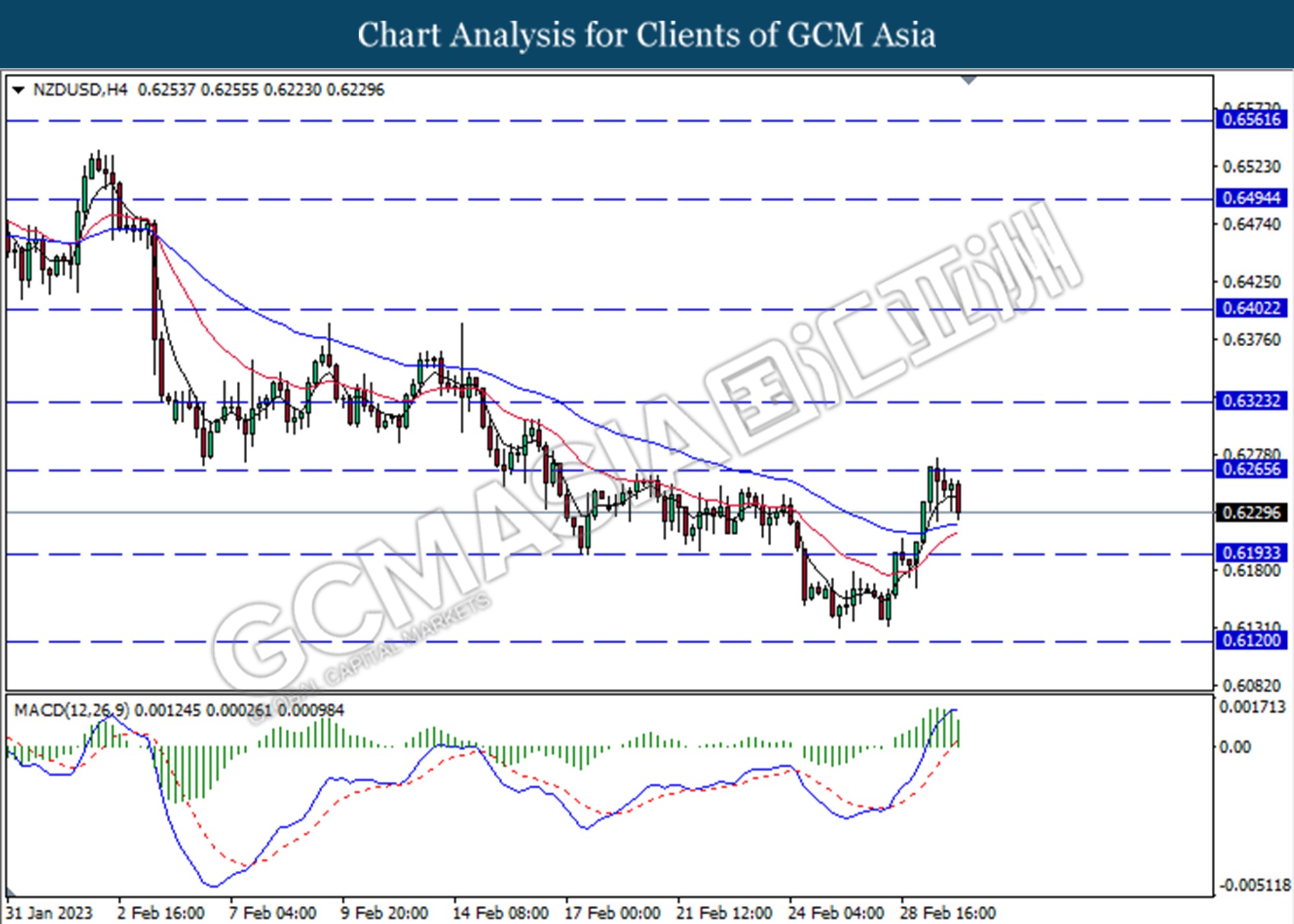This screenshot has height=924, width=1294.
Task: Select the 0.63232 price level label
Action: click(1252, 401)
